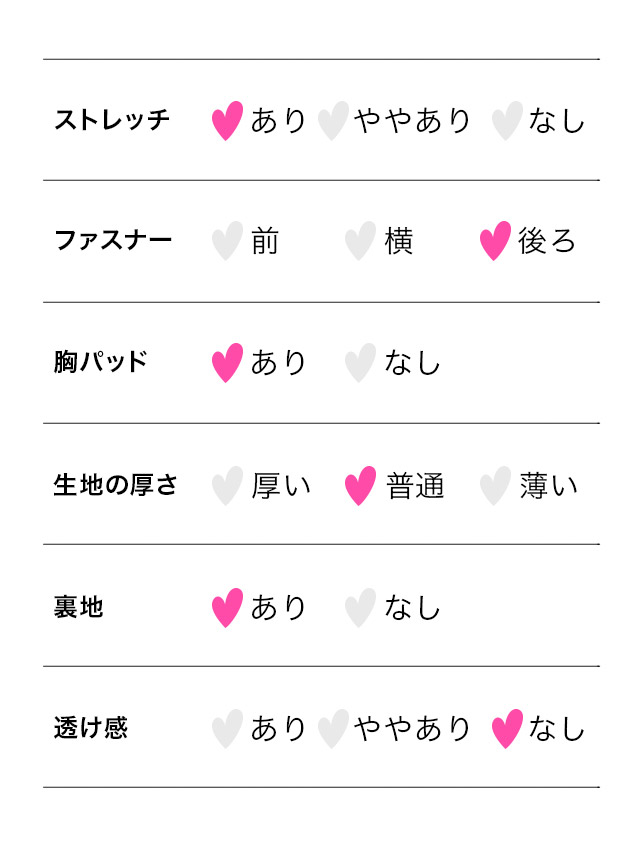
Task: Click pink heart beside ファスナー 後ろ
Action: pyautogui.click(x=495, y=242)
